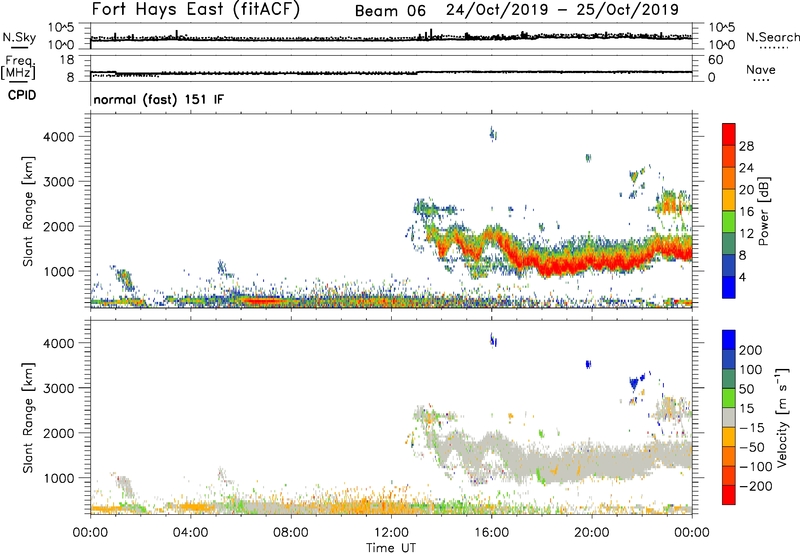Click the '08:00' time axis label
Screen dimensions: 800x554
point(291,533)
